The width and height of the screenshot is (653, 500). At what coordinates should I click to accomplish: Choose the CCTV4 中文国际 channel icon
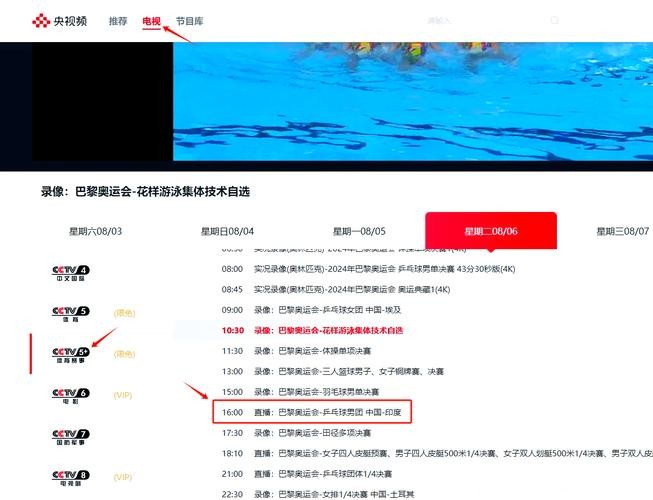tap(71, 273)
